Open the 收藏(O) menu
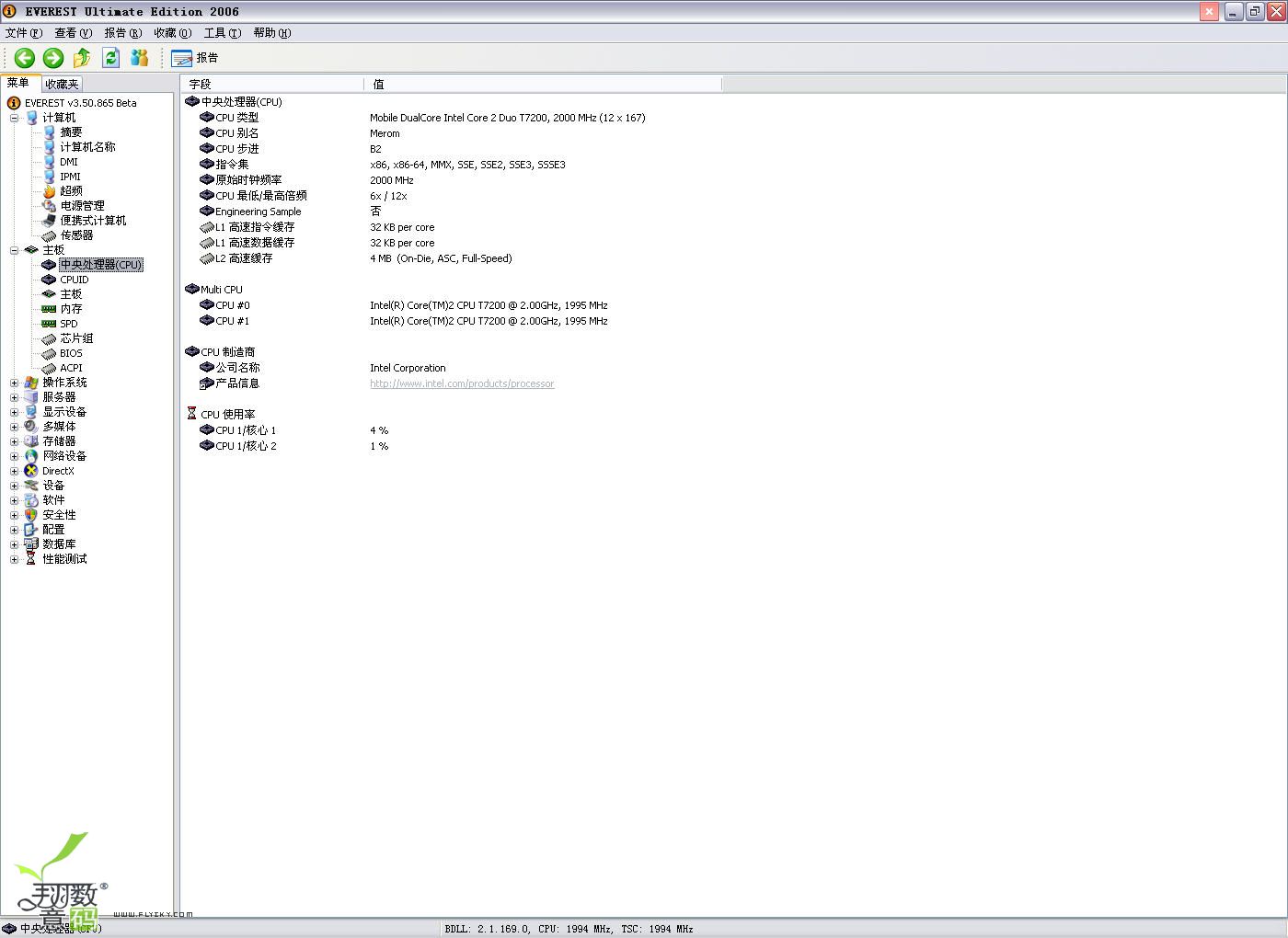The width and height of the screenshot is (1288, 938). click(173, 33)
